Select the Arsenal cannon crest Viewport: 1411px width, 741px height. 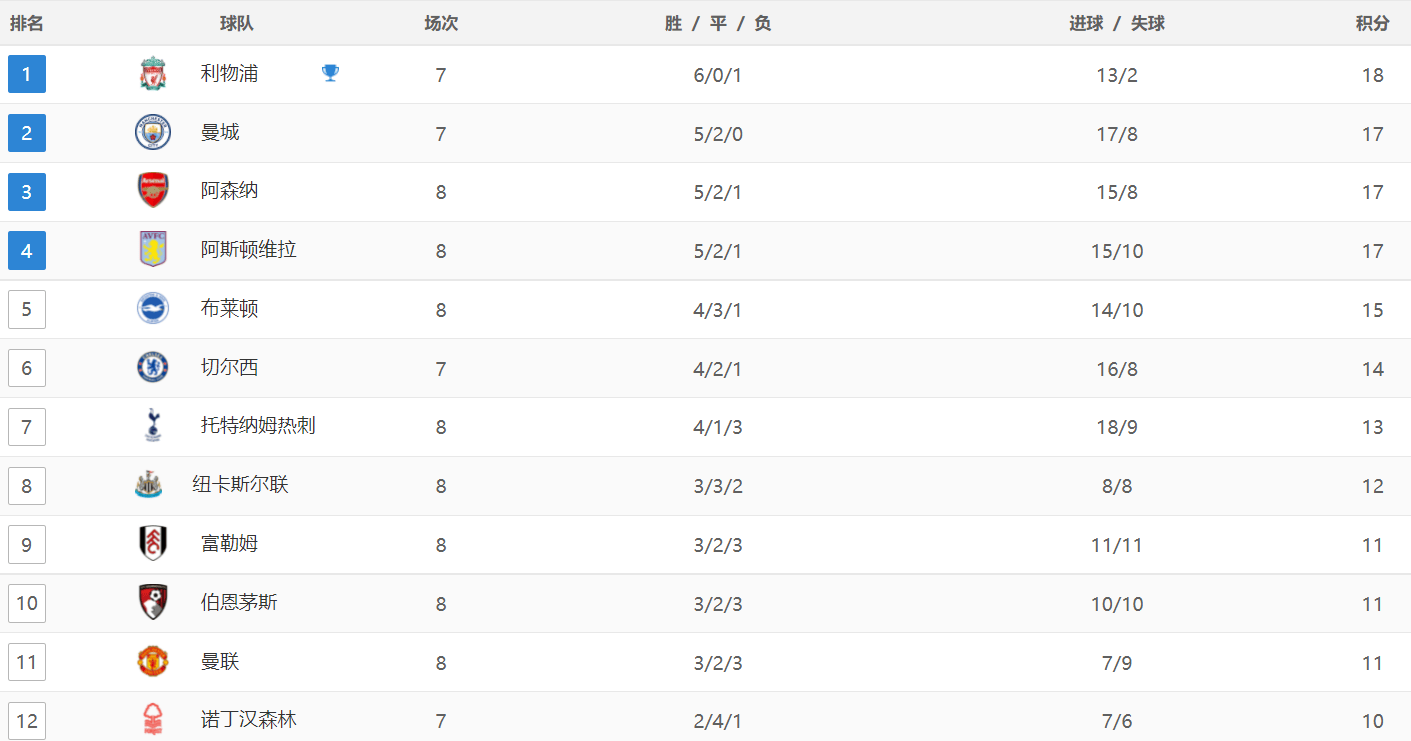[x=152, y=191]
